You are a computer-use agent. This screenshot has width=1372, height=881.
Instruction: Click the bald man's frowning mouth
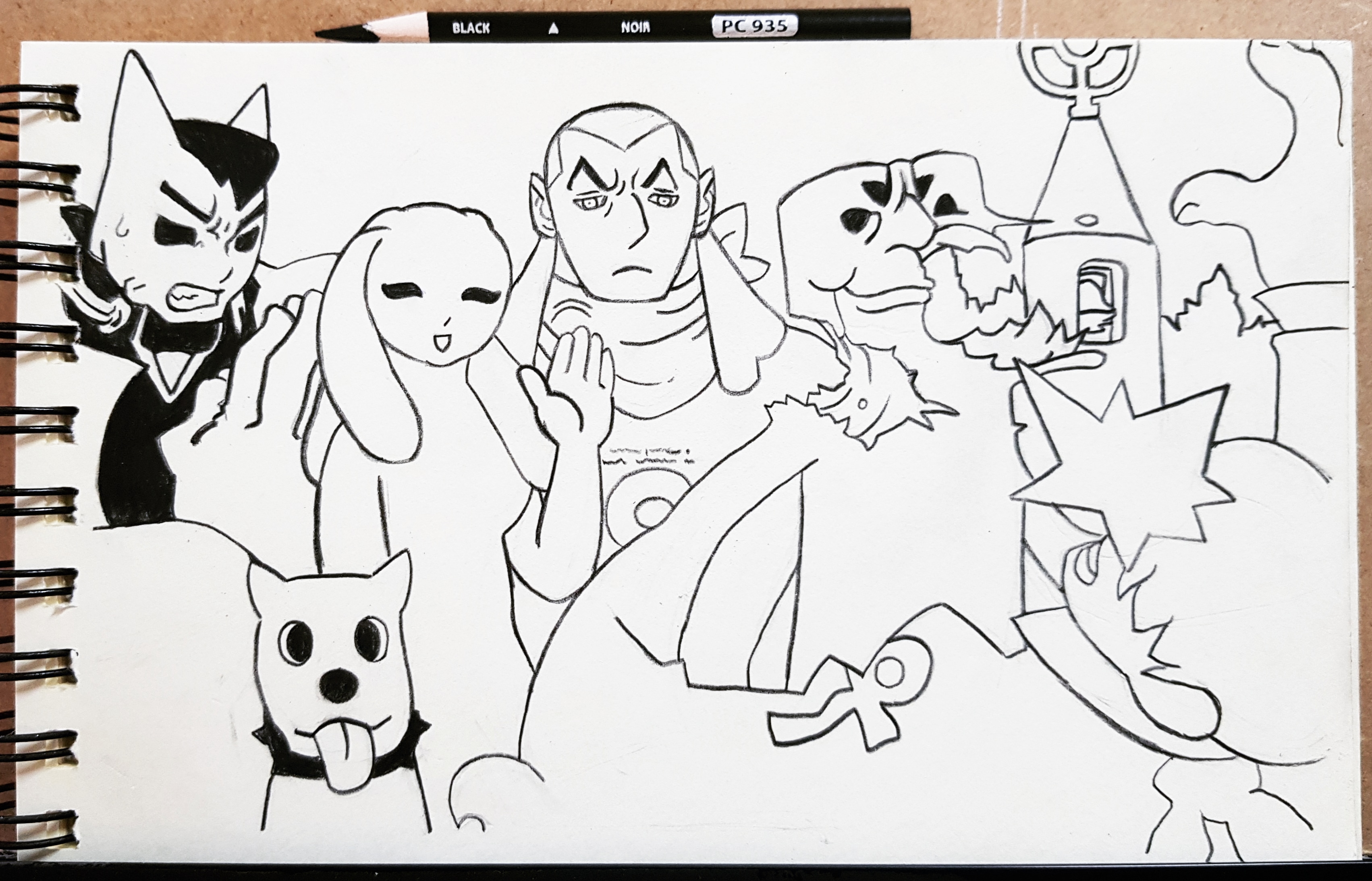click(x=632, y=269)
